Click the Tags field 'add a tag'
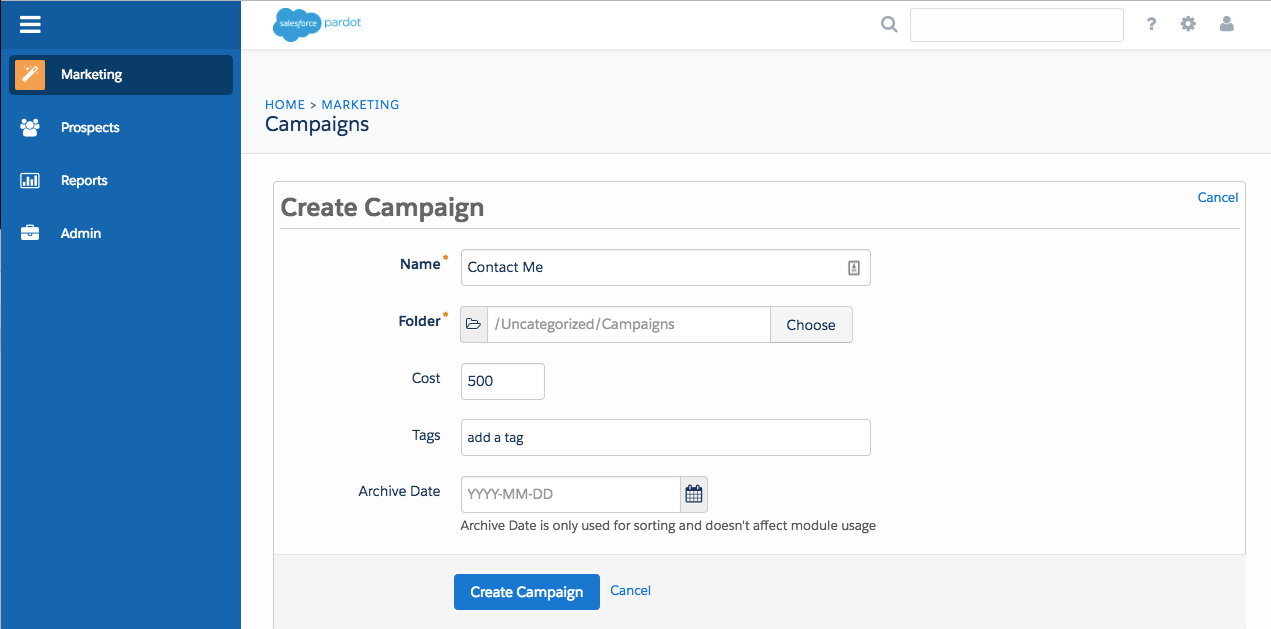Image resolution: width=1271 pixels, height=629 pixels. point(666,438)
